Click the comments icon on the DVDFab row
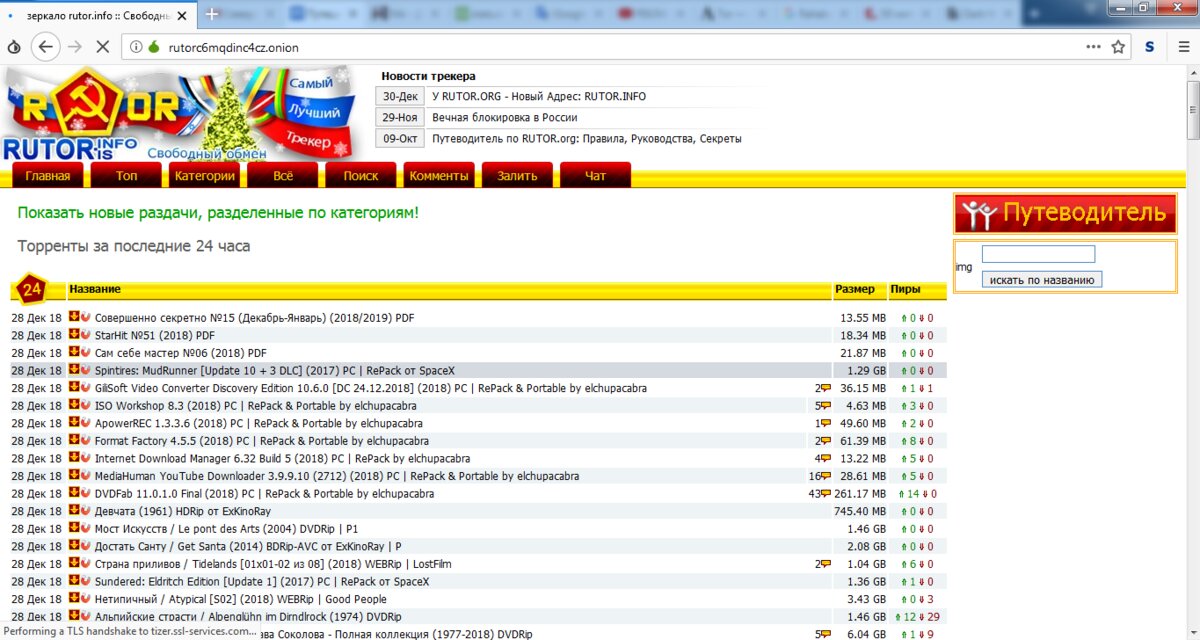Screen dimensions: 1200x640 tap(825, 494)
